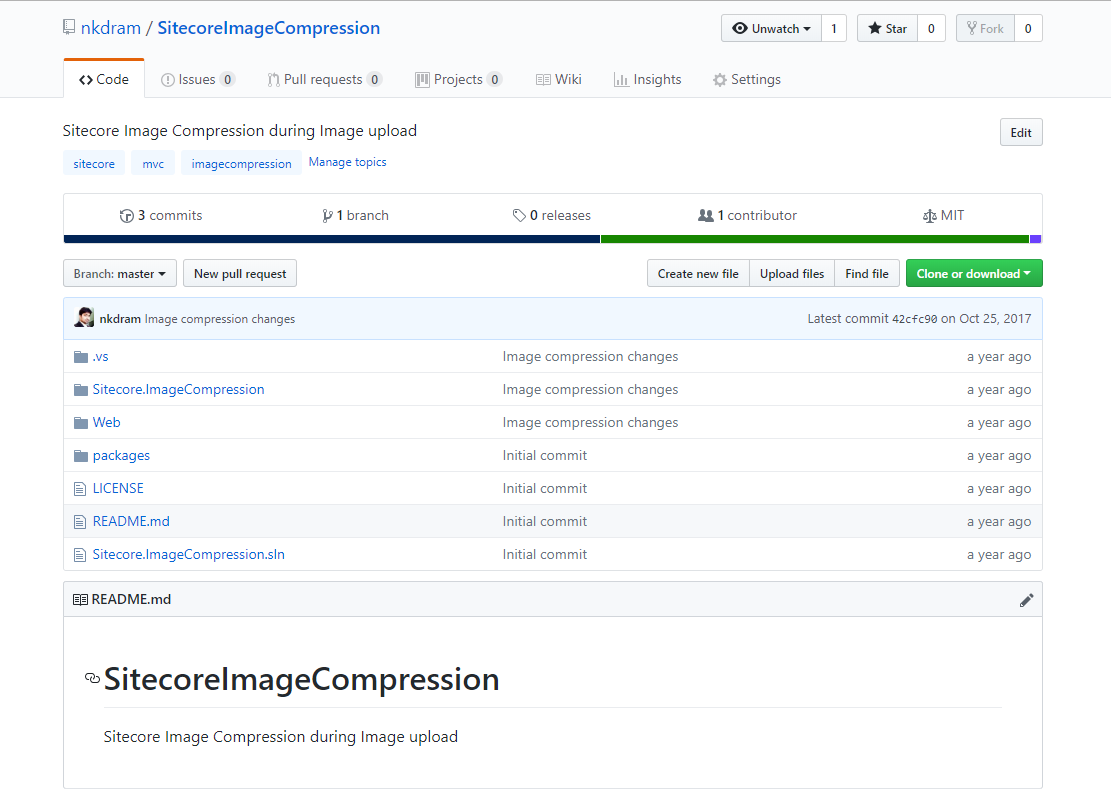Click the mvc topic tag

[x=153, y=164]
